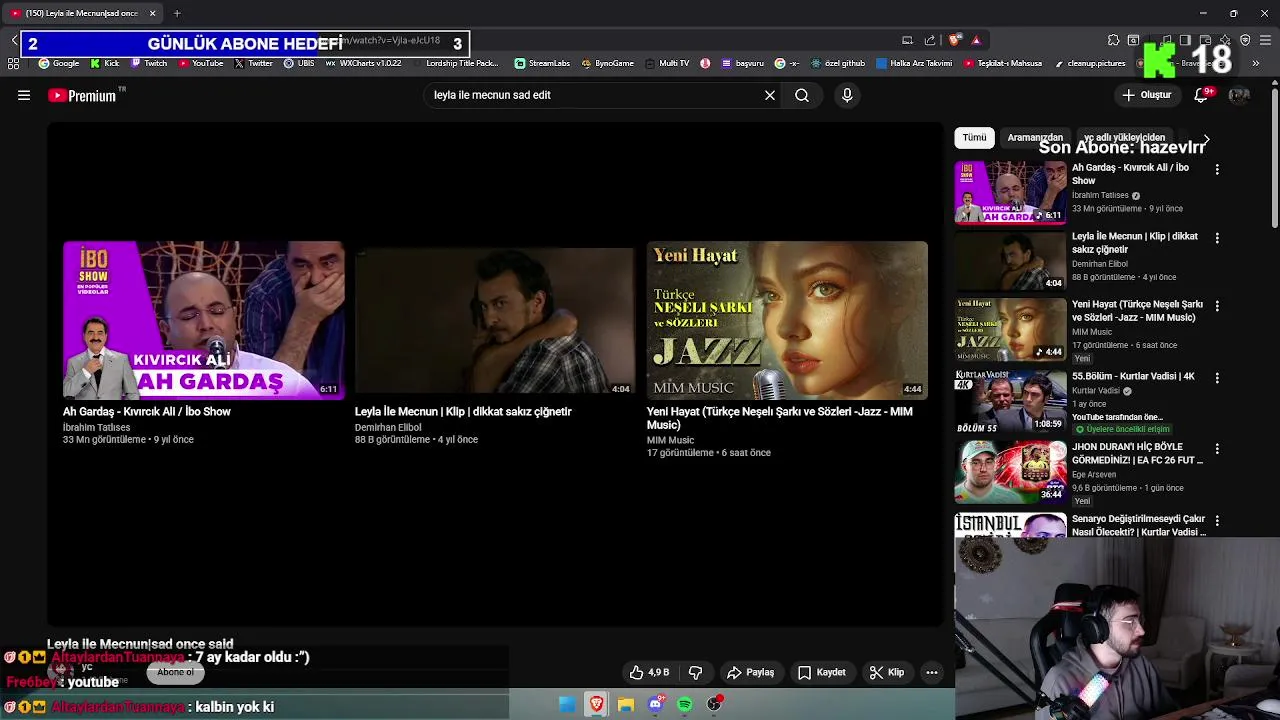This screenshot has width=1280, height=720.
Task: Open options for Senaryo Değiştirilmeseydi video
Action: pos(1217,521)
